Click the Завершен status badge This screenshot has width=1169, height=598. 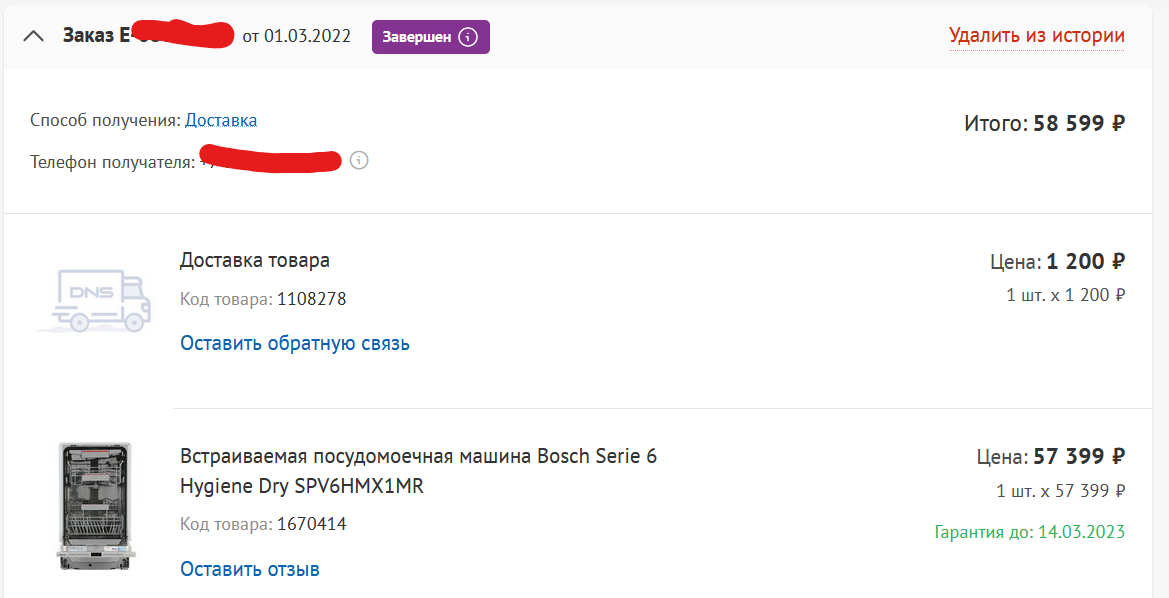coord(431,37)
